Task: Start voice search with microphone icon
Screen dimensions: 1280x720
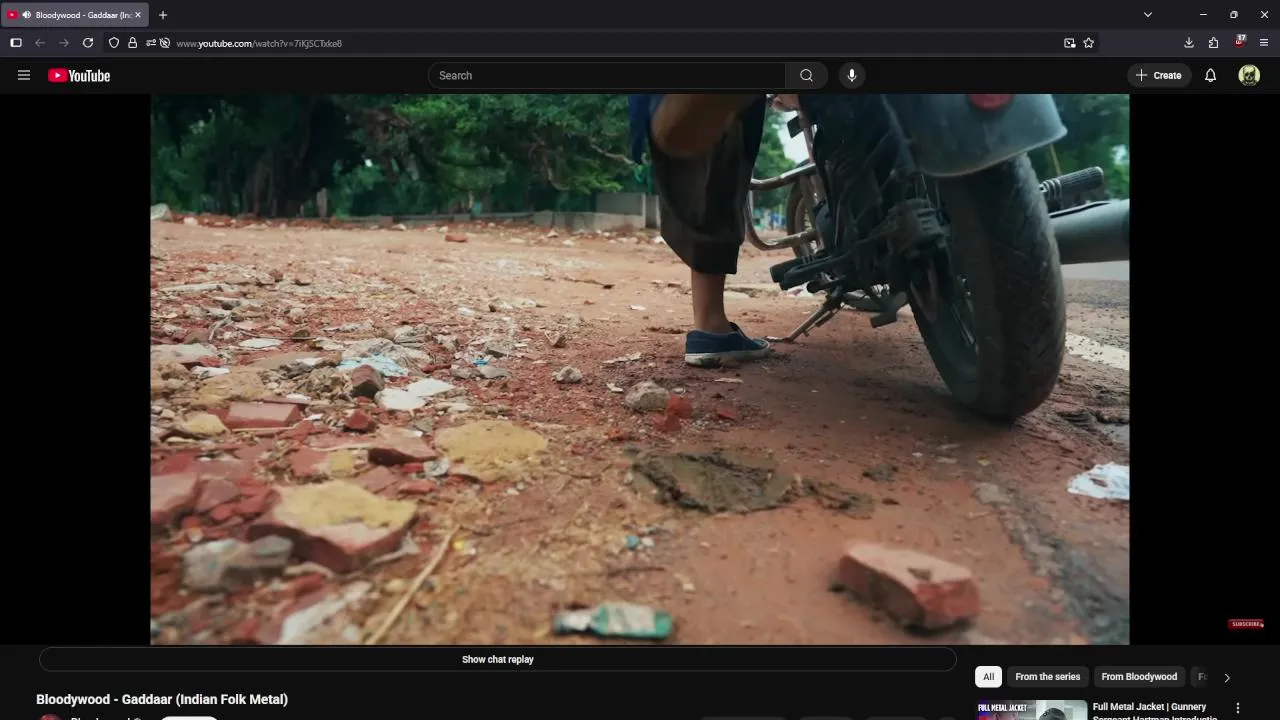Action: pyautogui.click(x=852, y=75)
